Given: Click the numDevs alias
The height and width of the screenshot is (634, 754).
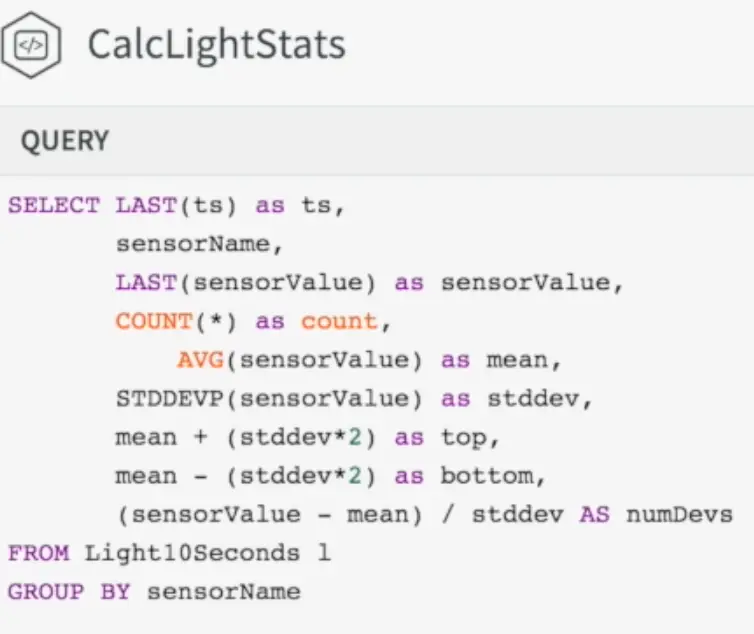Looking at the screenshot, I should (x=679, y=515).
